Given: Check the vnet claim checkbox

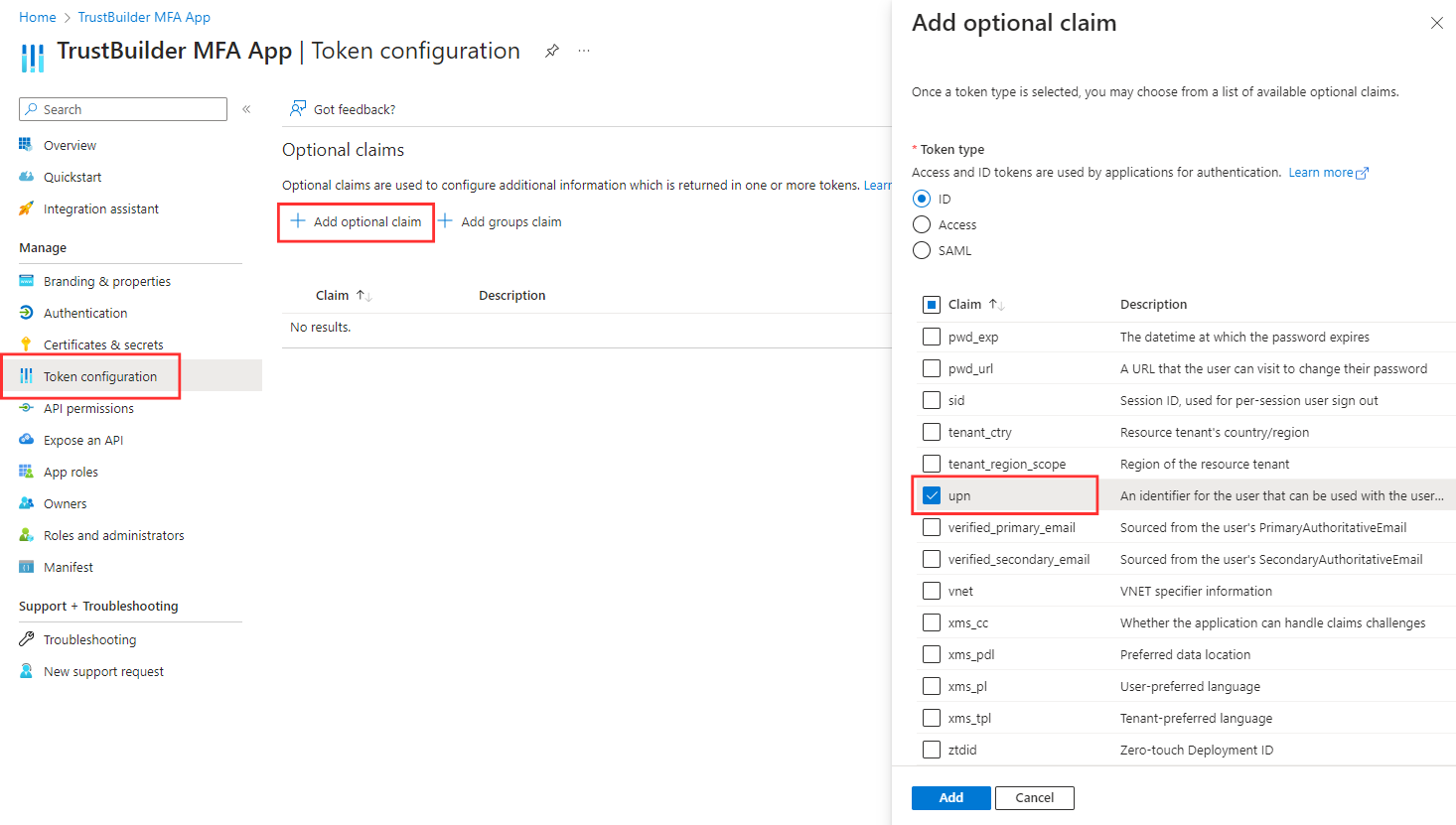Looking at the screenshot, I should [932, 591].
